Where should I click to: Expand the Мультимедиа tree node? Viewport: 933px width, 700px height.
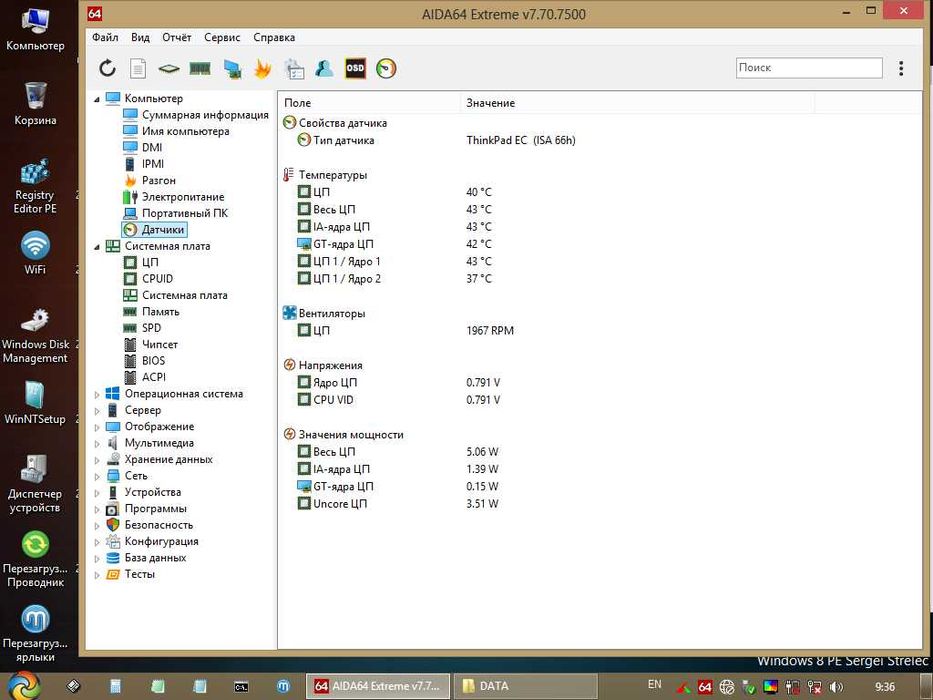97,443
